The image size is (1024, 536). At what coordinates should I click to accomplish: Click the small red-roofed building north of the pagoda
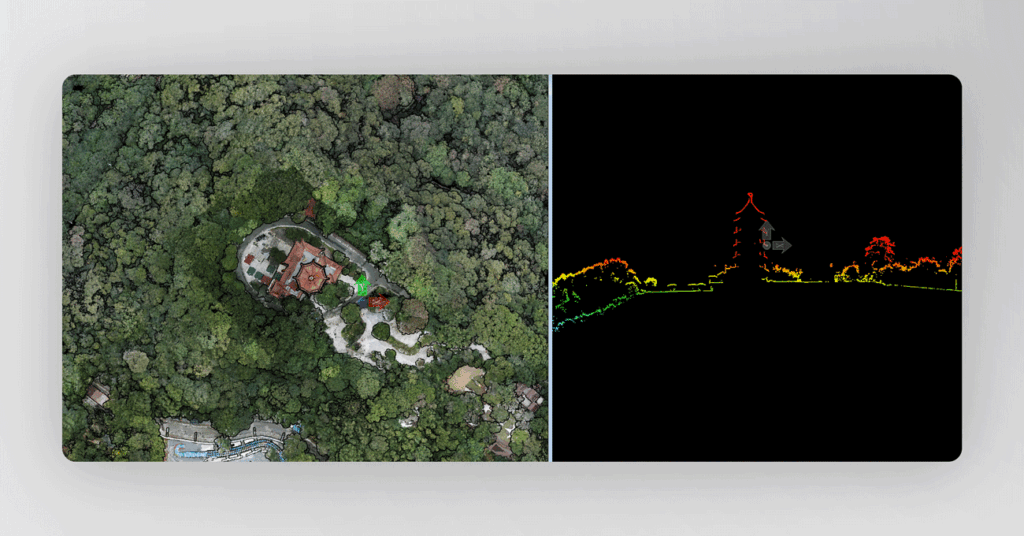point(310,209)
